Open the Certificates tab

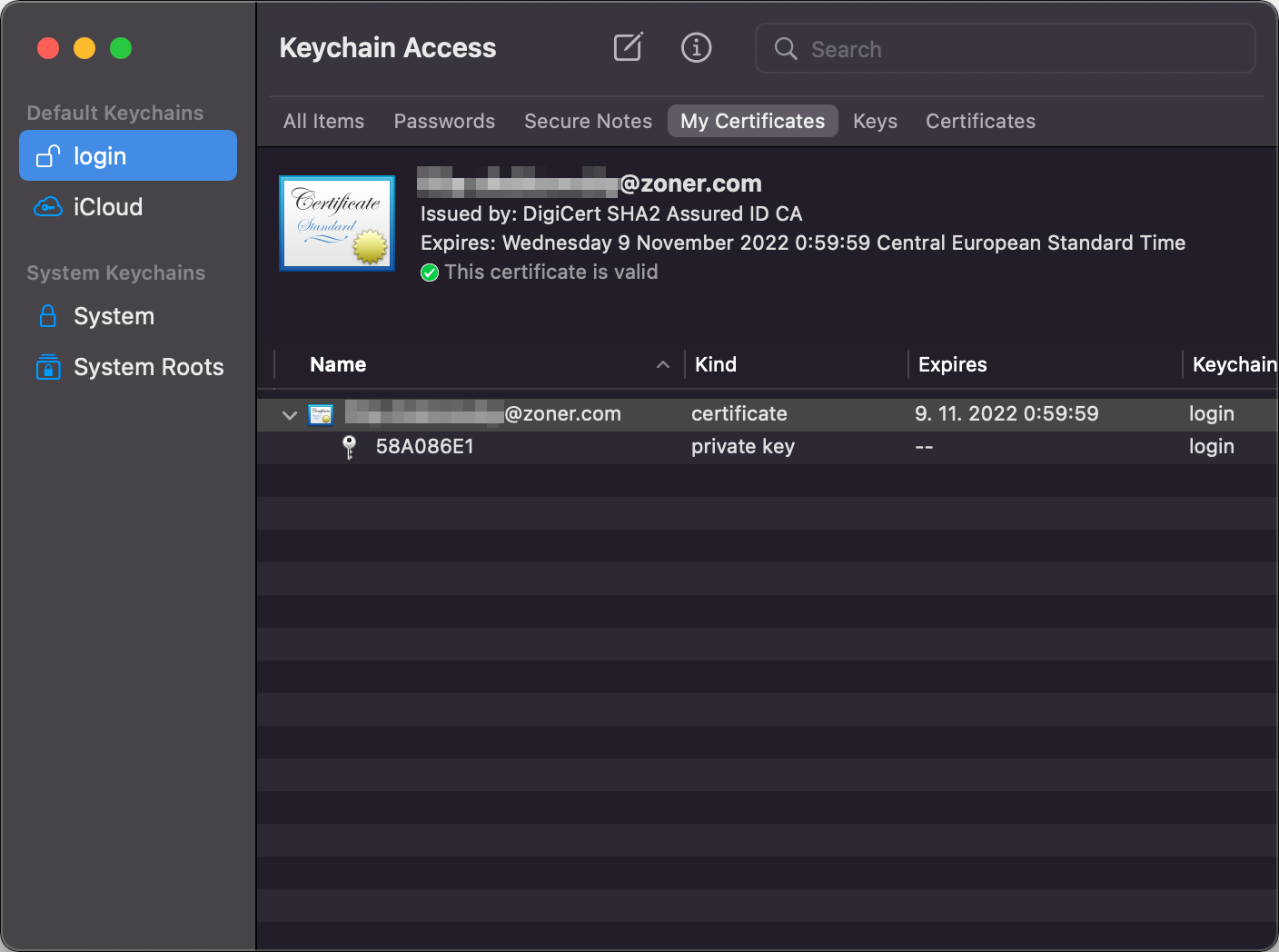(x=980, y=121)
